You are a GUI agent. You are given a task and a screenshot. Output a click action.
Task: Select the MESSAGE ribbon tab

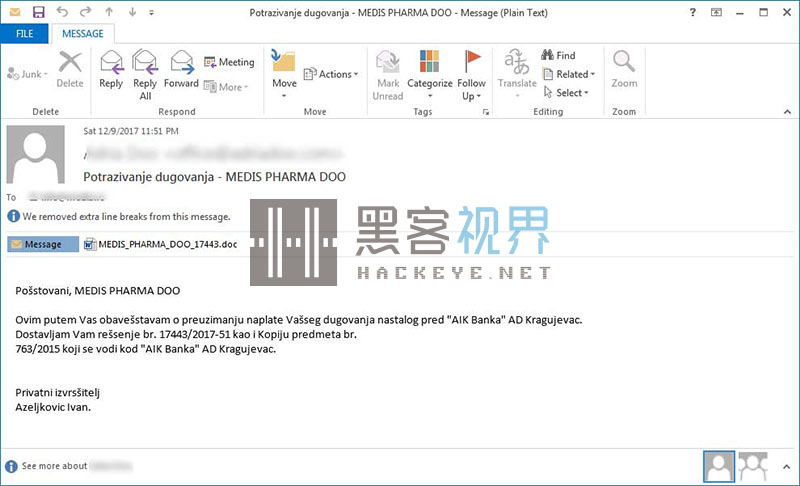coord(83,34)
